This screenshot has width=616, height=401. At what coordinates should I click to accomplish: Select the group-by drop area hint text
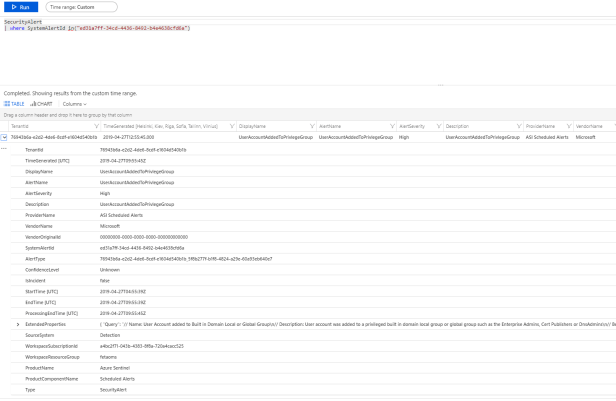tap(68, 115)
